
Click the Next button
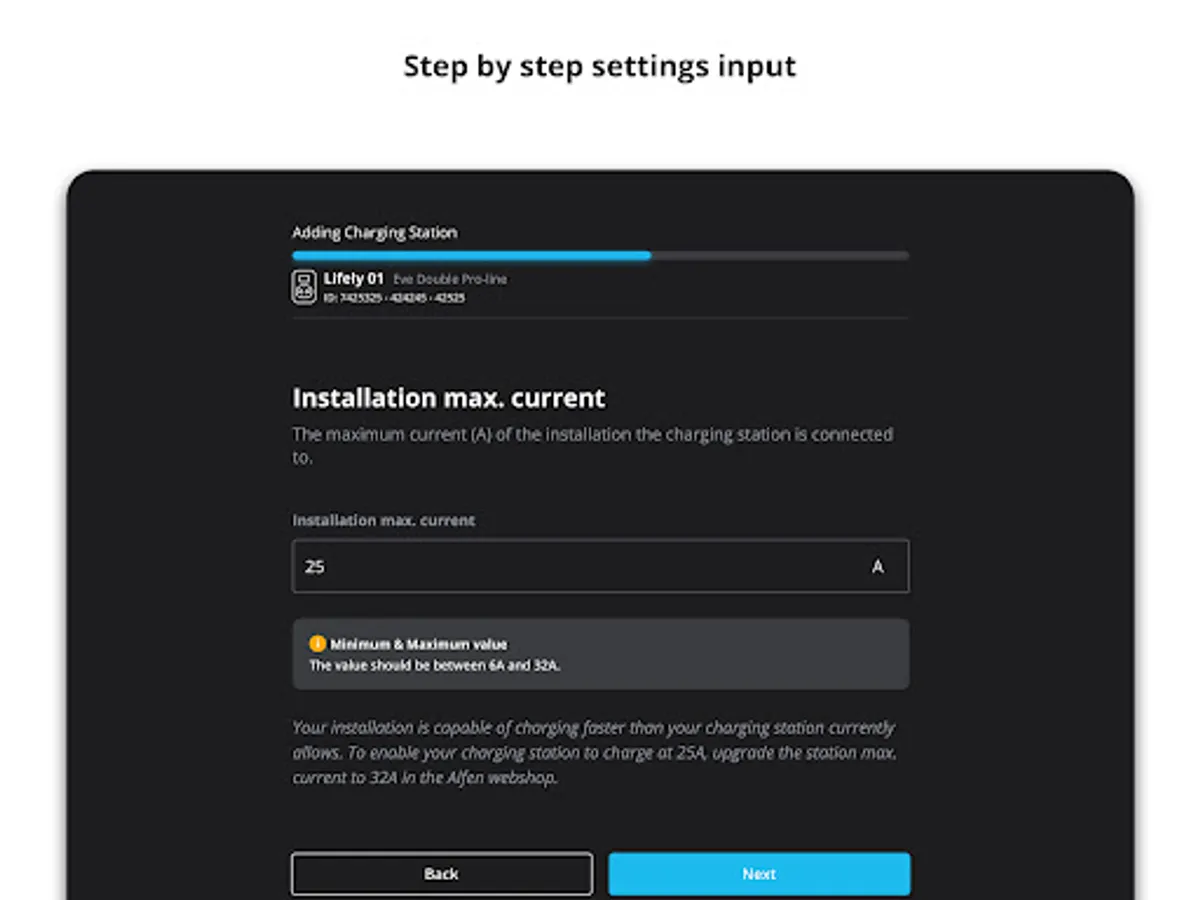[759, 874]
